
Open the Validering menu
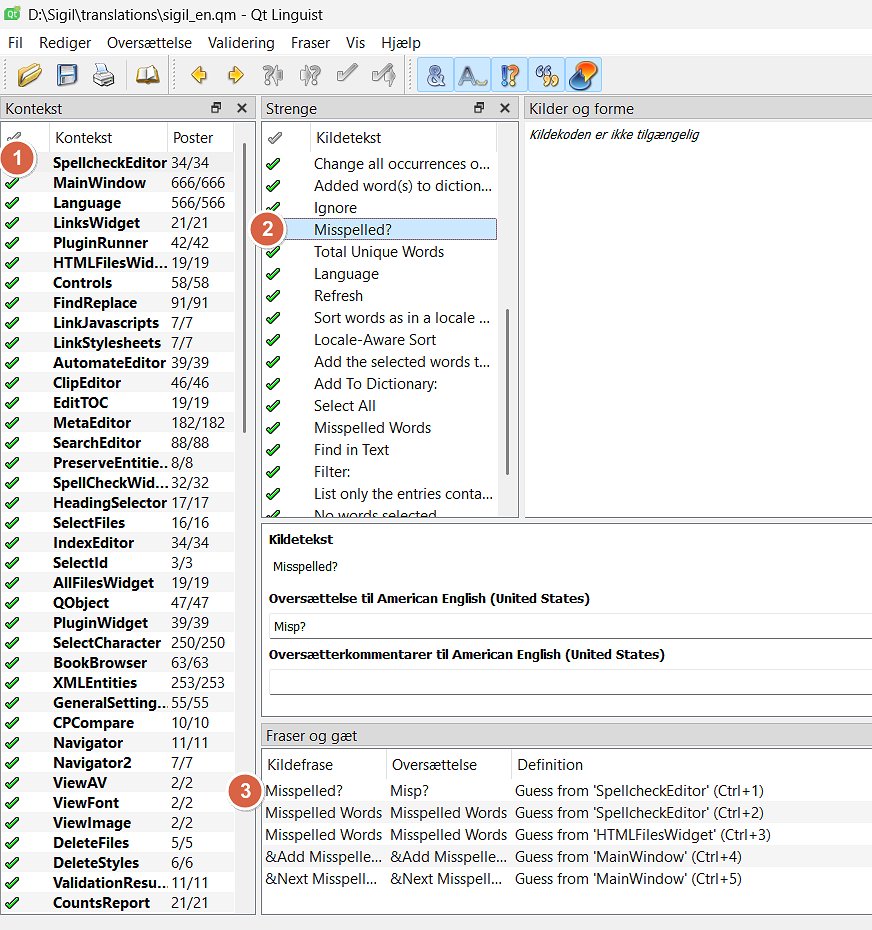[x=241, y=43]
